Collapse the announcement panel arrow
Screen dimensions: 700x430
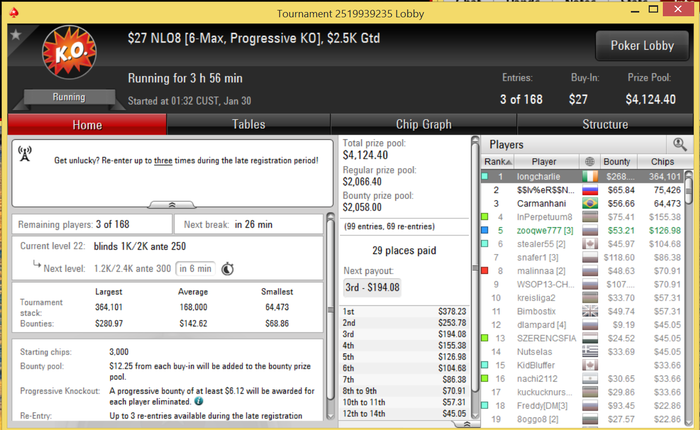(x=172, y=205)
